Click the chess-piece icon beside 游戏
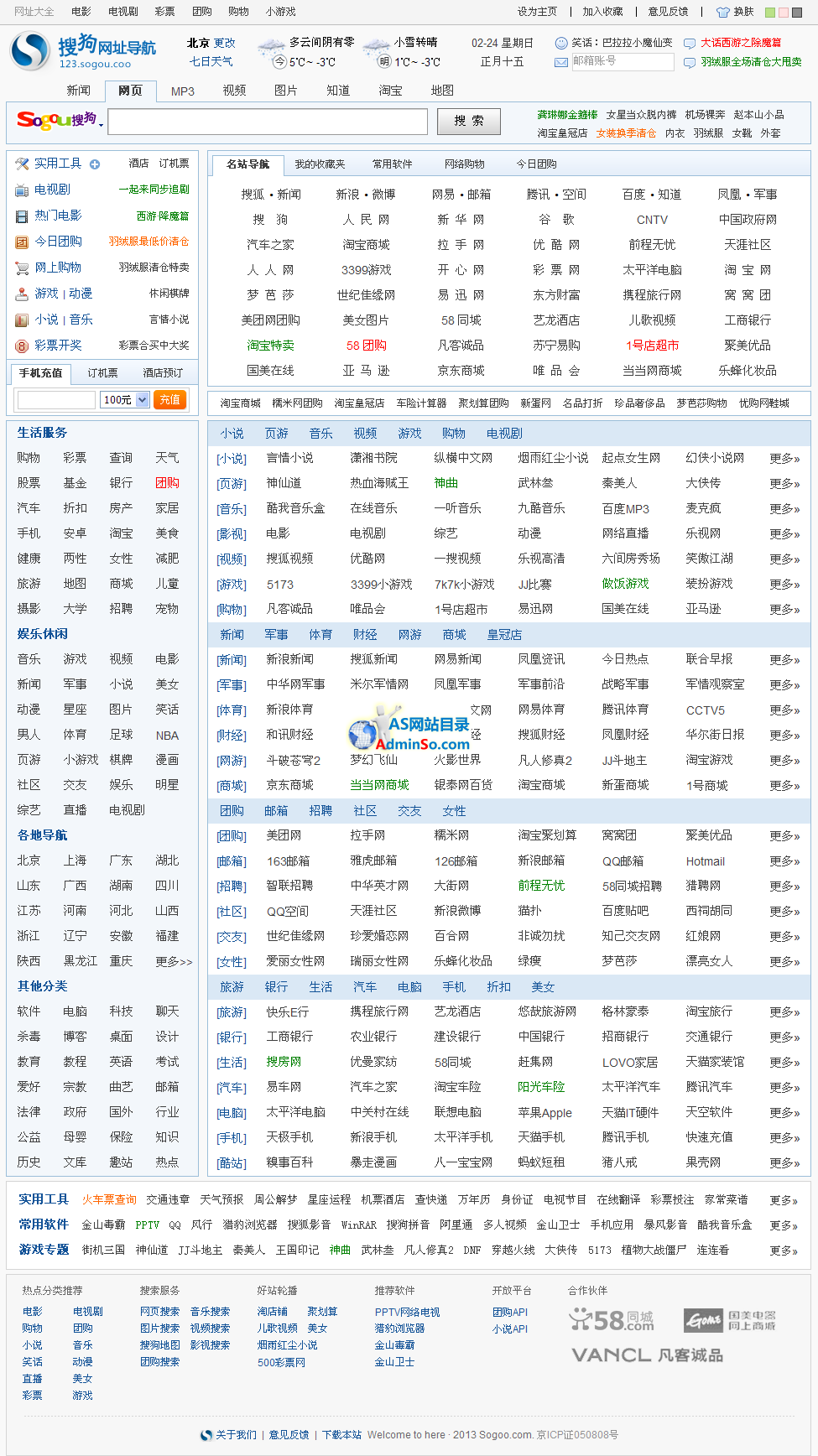The height and width of the screenshot is (1456, 818). tap(22, 294)
